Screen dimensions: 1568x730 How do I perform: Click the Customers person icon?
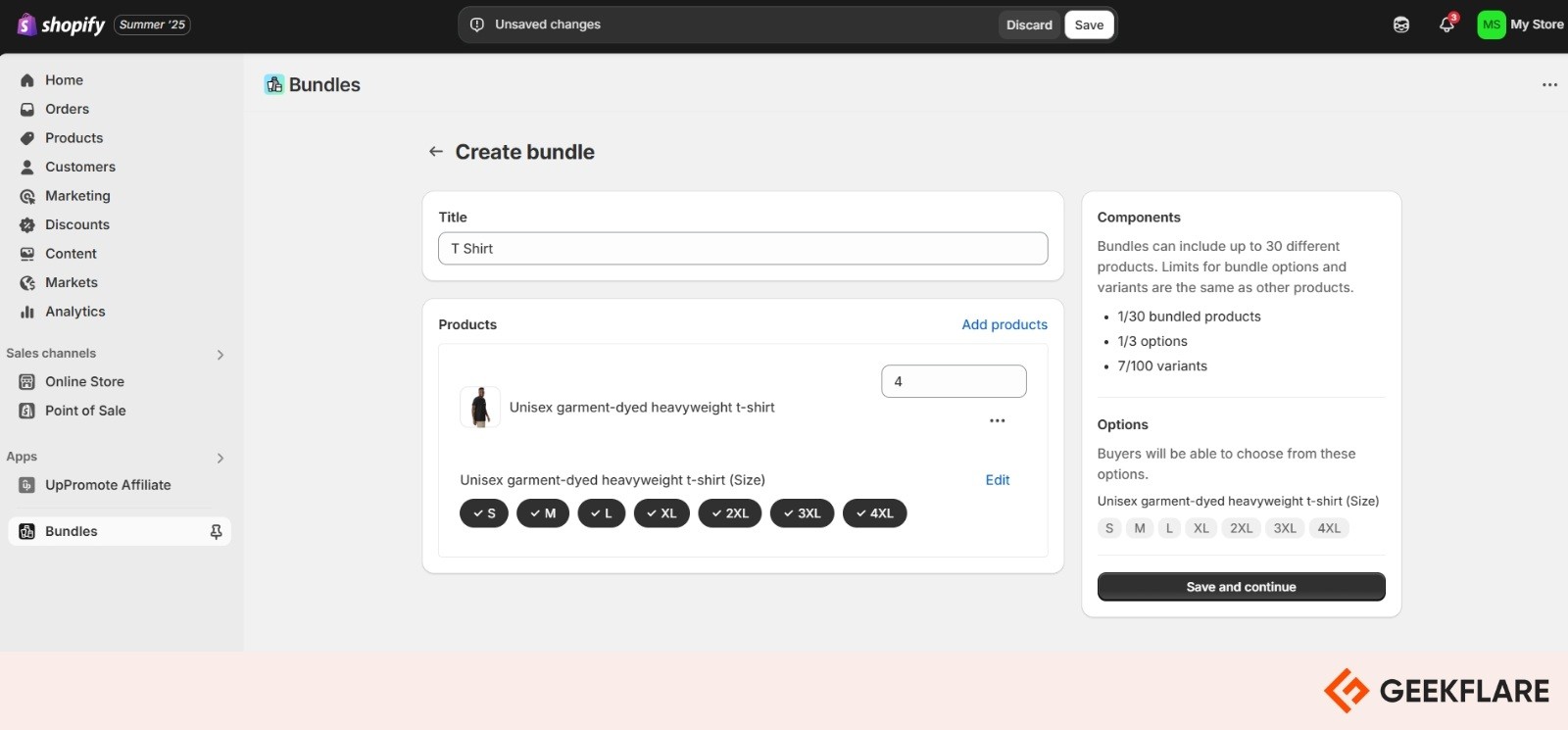[27, 168]
